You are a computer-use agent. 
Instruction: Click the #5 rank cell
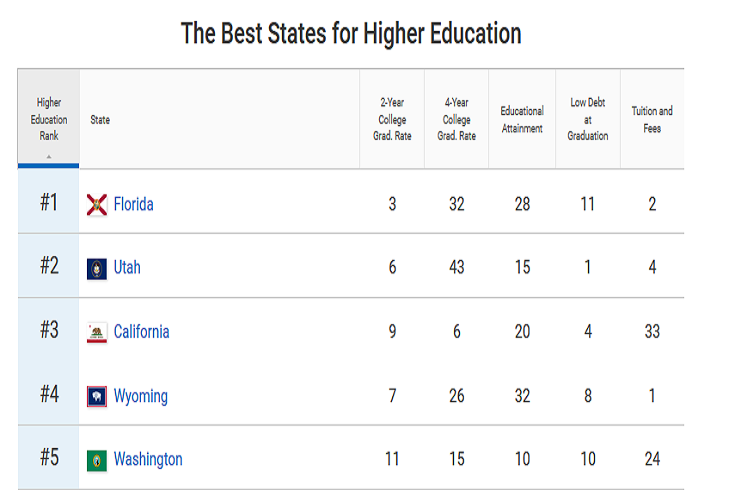coord(49,458)
